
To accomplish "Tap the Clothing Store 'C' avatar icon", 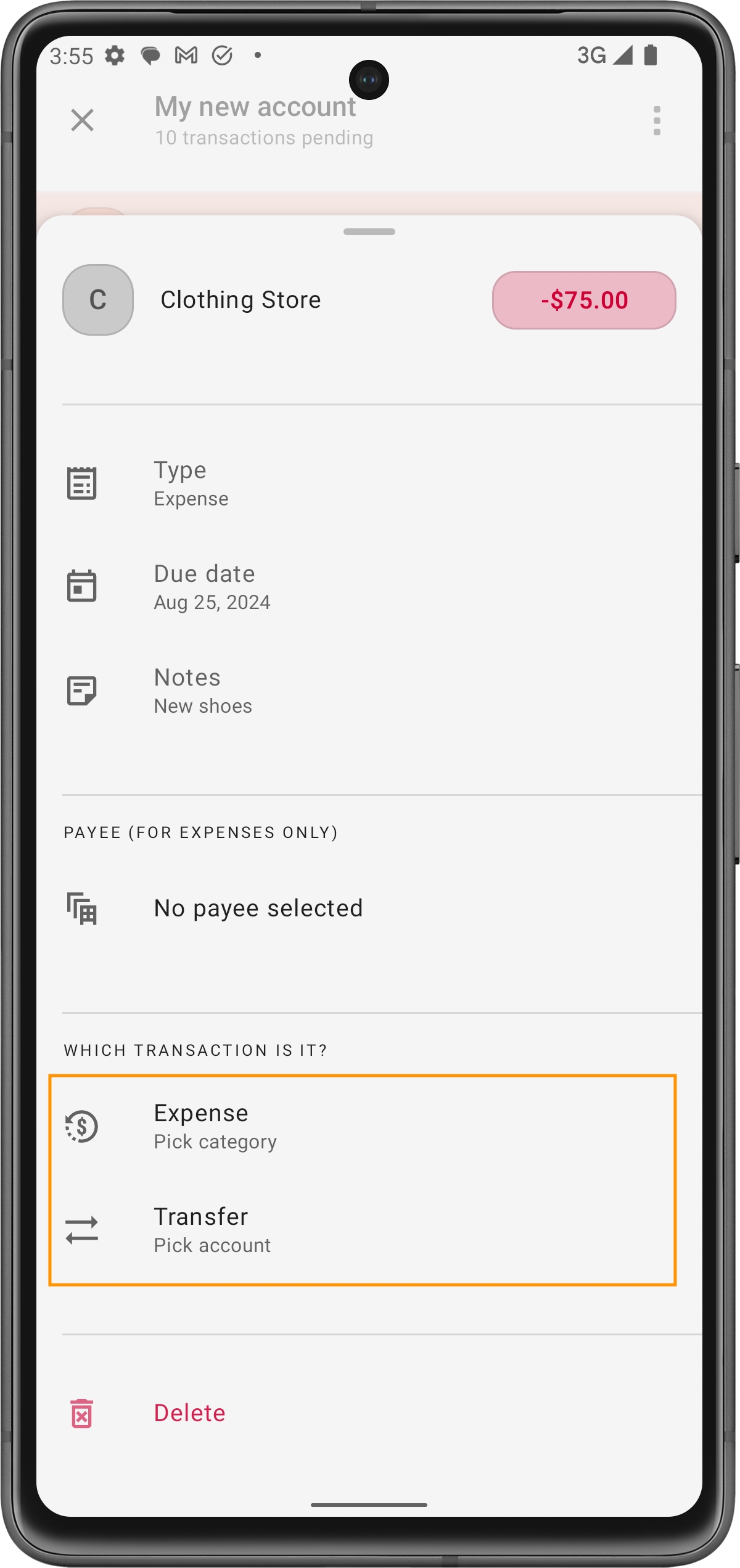I will click(x=98, y=300).
